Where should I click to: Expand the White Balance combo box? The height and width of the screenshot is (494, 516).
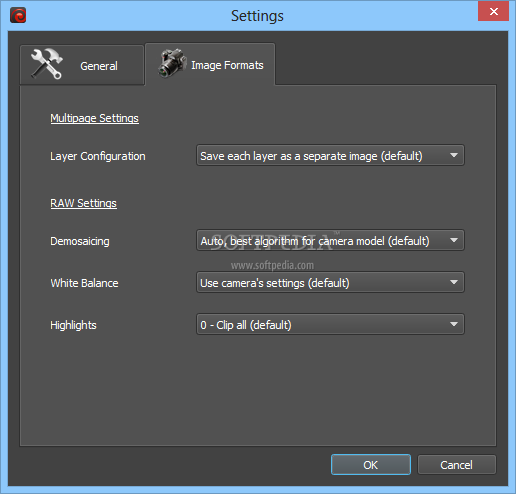click(330, 283)
